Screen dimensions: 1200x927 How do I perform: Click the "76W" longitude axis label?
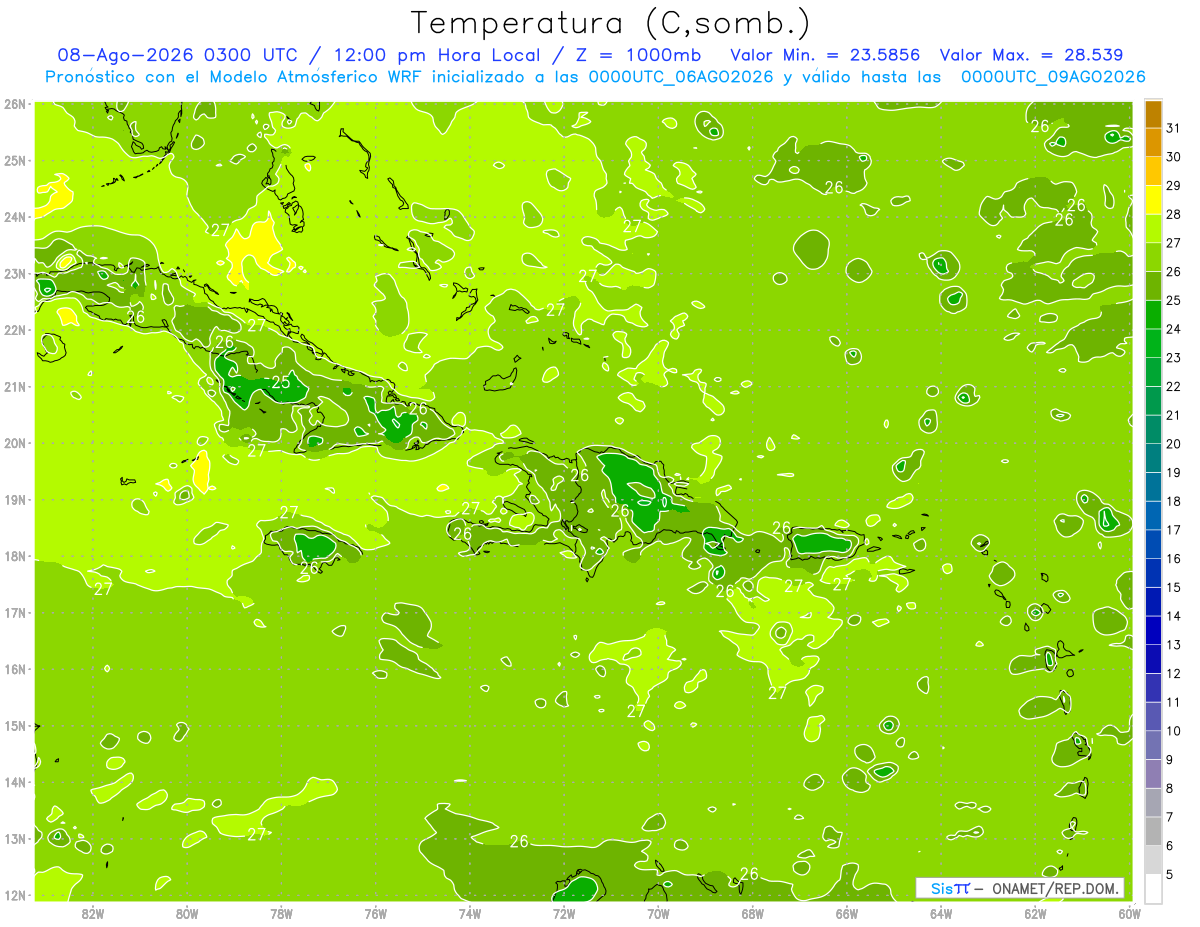point(376,914)
